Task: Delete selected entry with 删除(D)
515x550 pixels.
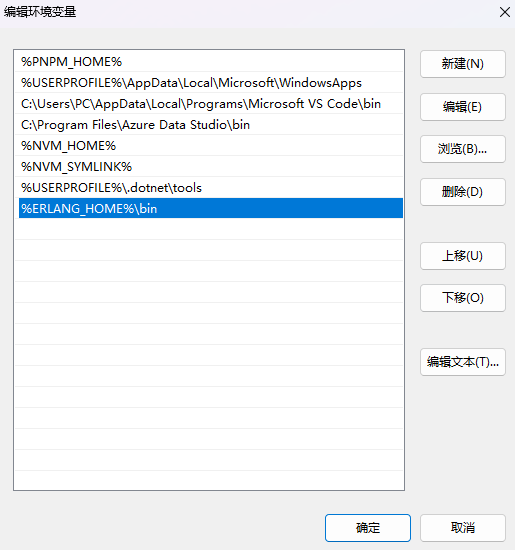Action: pyautogui.click(x=463, y=192)
